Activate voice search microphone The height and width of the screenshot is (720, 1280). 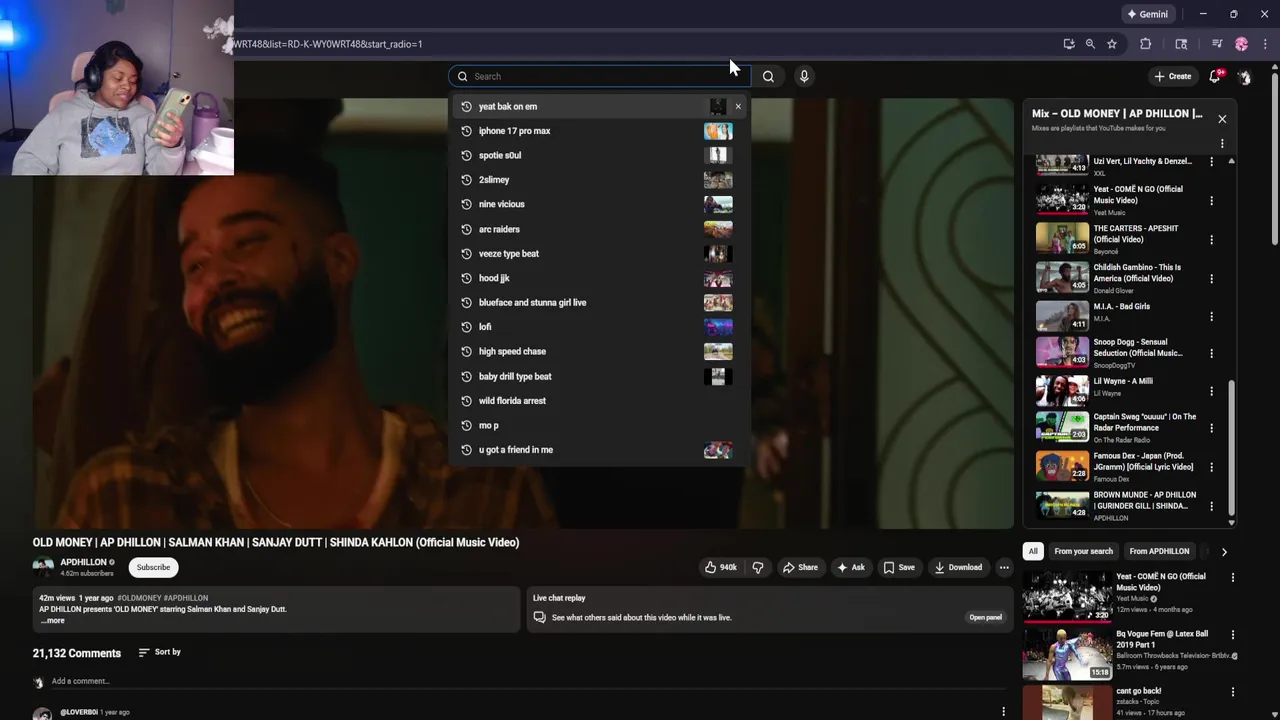(804, 76)
